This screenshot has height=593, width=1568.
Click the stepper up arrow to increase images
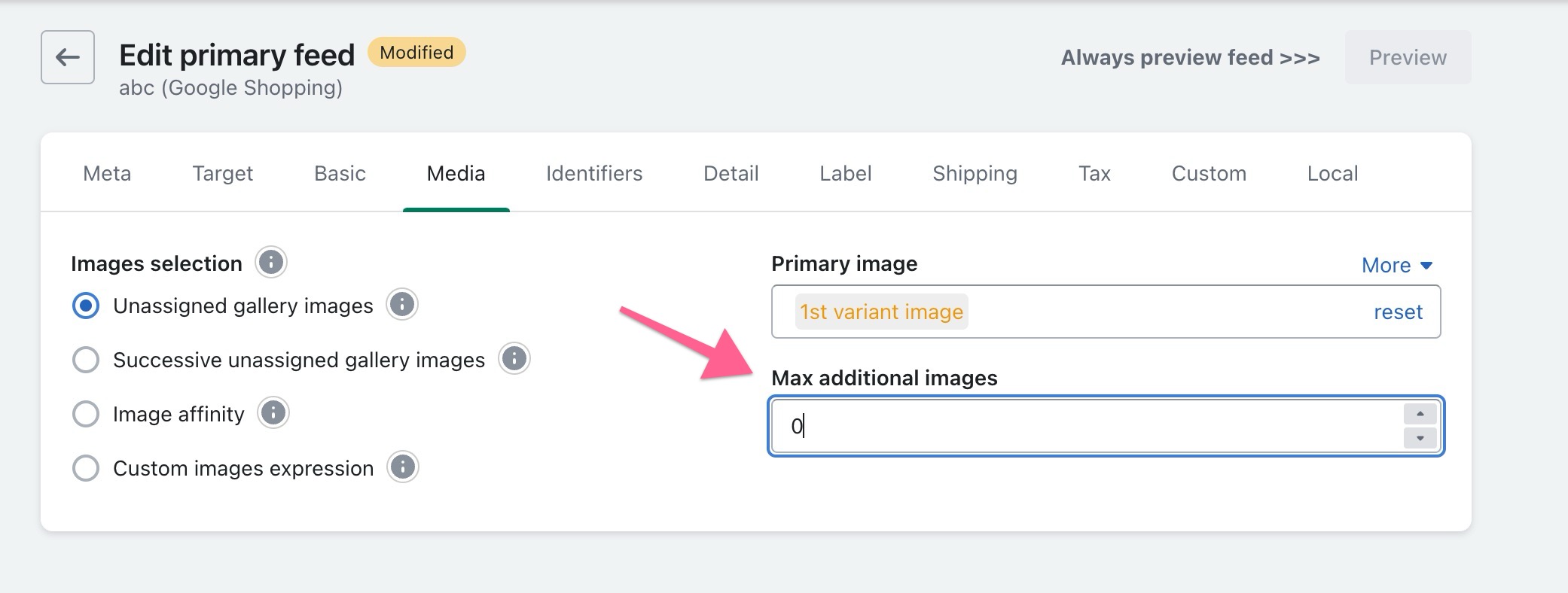click(1418, 412)
